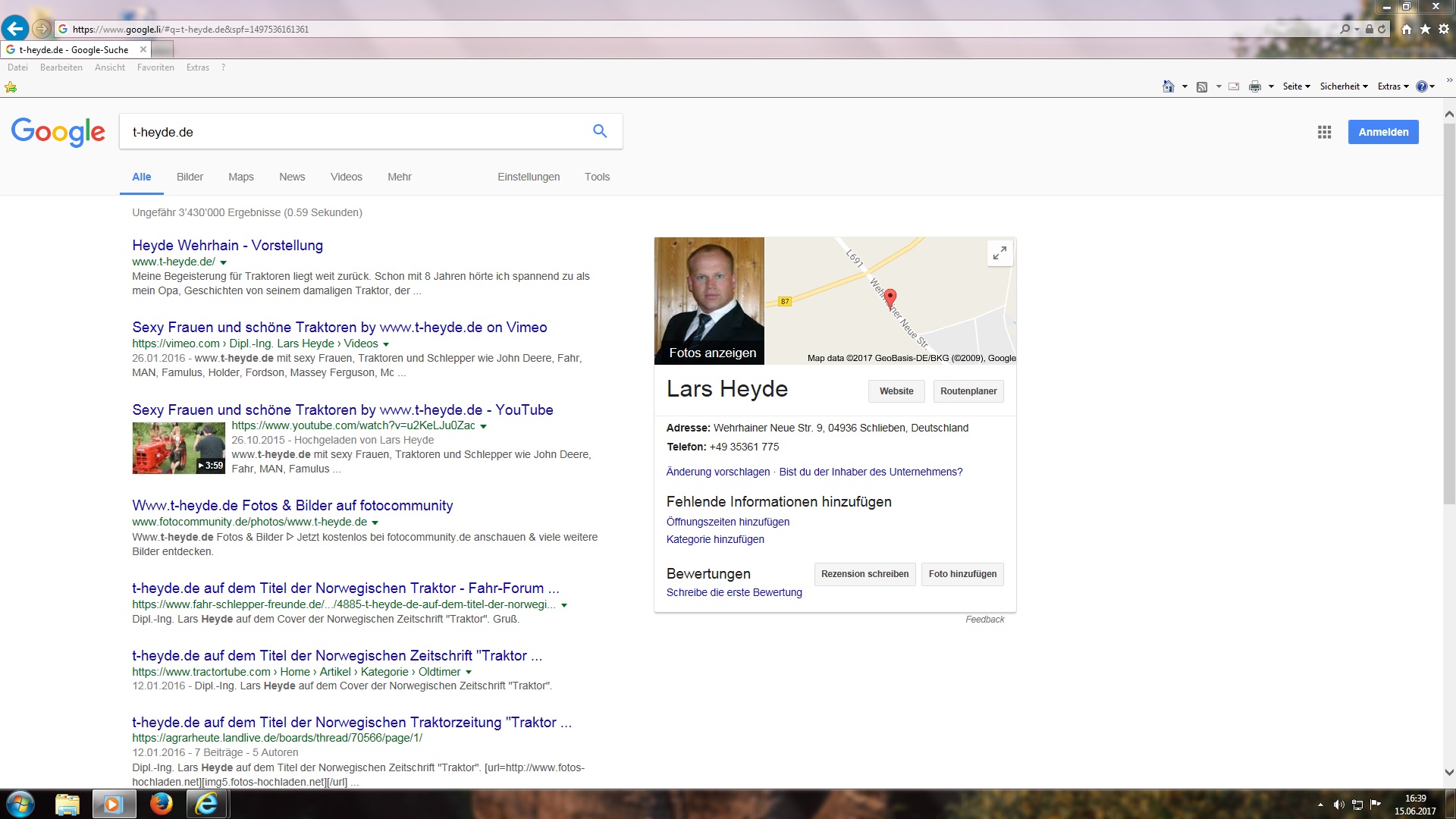This screenshot has width=1456, height=819.
Task: Click Foto hinzufügen button
Action: point(962,574)
